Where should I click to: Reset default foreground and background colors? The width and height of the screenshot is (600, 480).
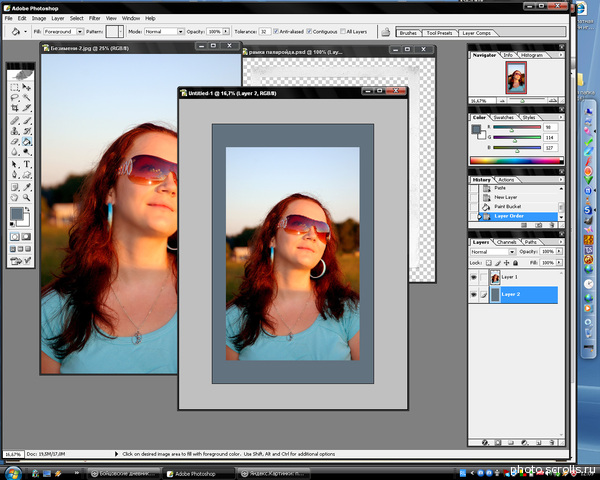click(12, 224)
